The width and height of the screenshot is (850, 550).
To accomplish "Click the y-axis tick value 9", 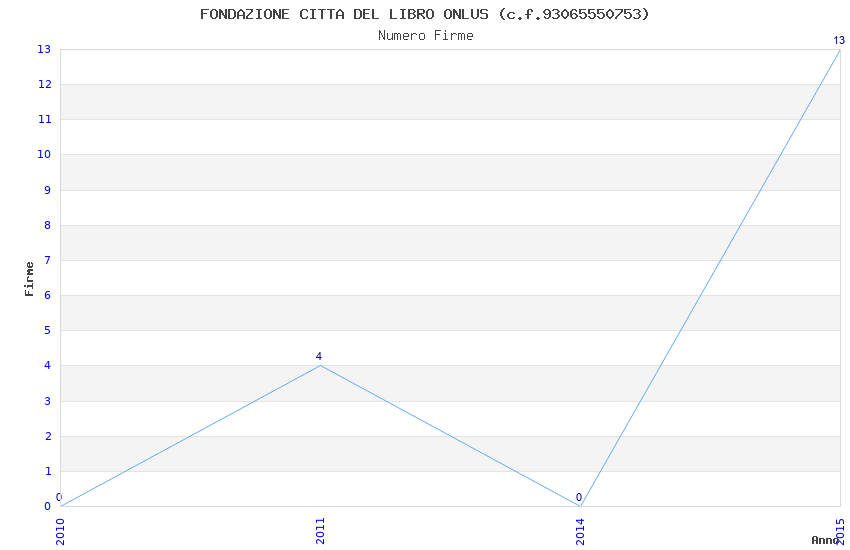I will (48, 190).
